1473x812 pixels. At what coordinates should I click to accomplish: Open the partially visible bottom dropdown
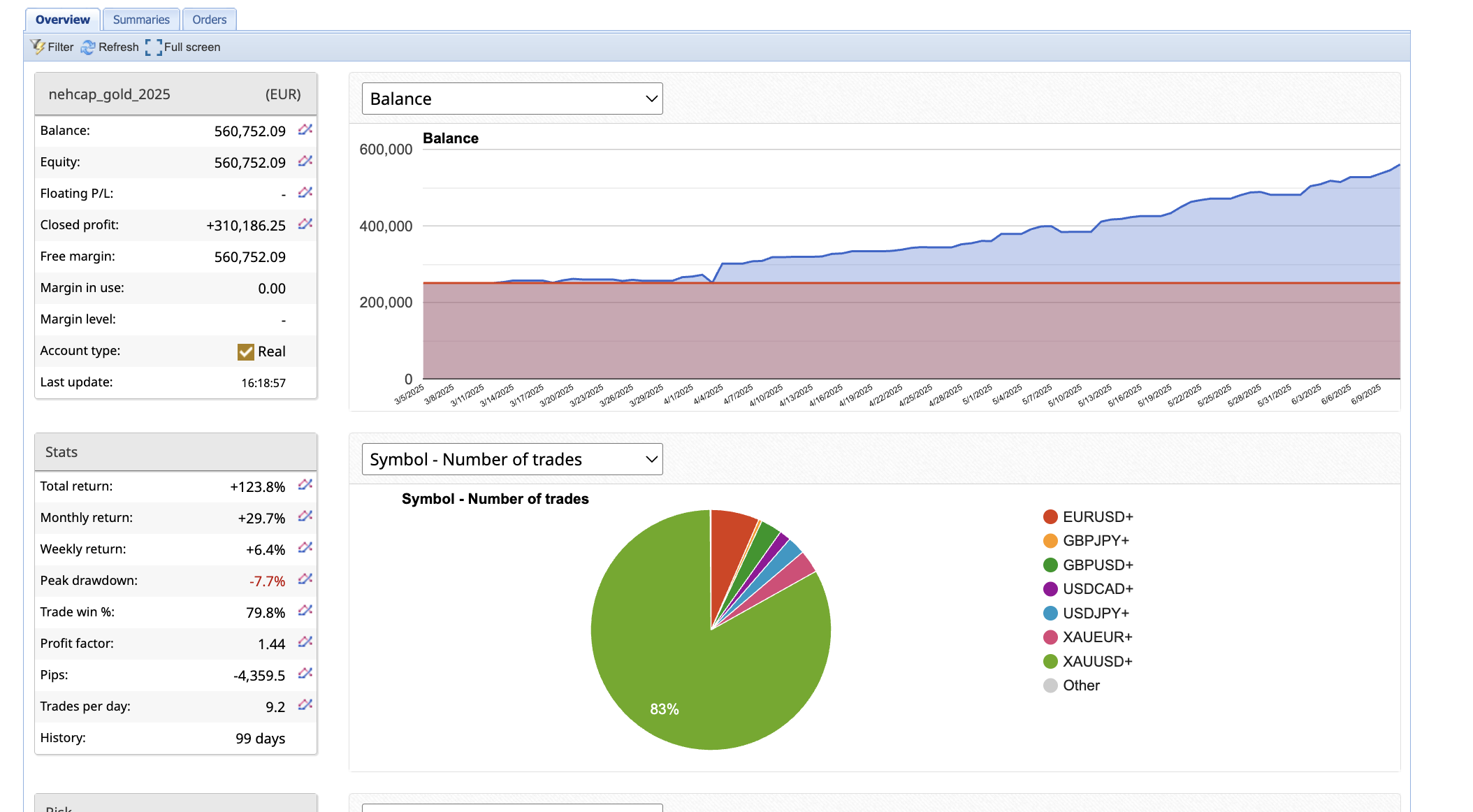pos(511,807)
